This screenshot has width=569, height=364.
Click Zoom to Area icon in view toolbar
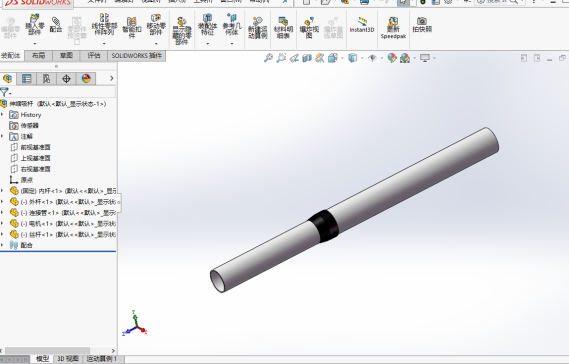(x=281, y=58)
